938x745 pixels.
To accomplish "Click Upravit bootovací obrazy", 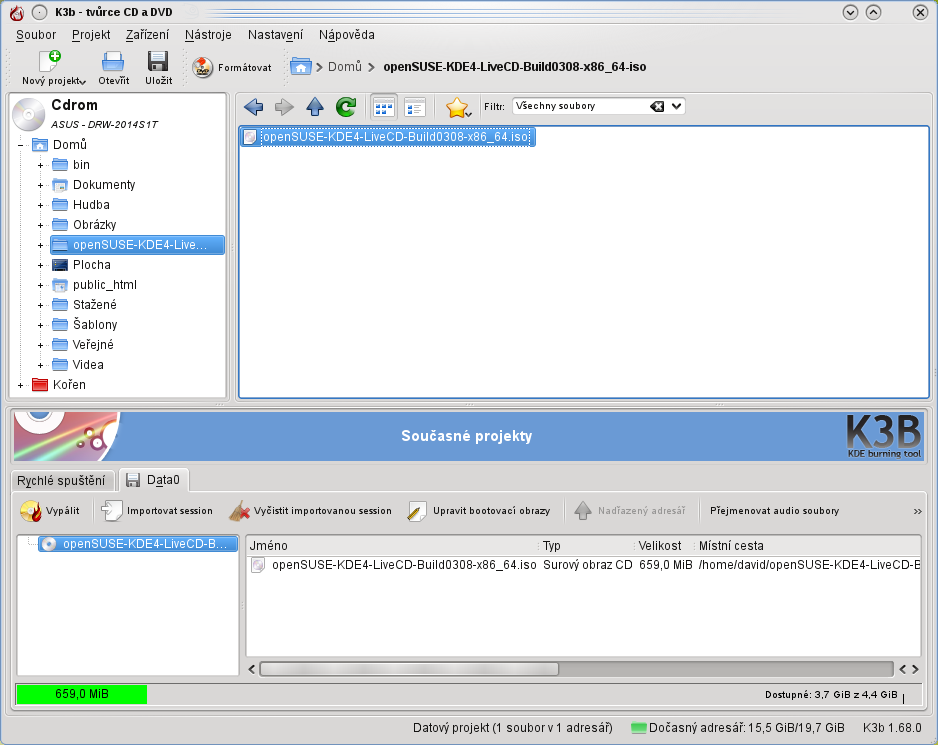I will [x=479, y=511].
